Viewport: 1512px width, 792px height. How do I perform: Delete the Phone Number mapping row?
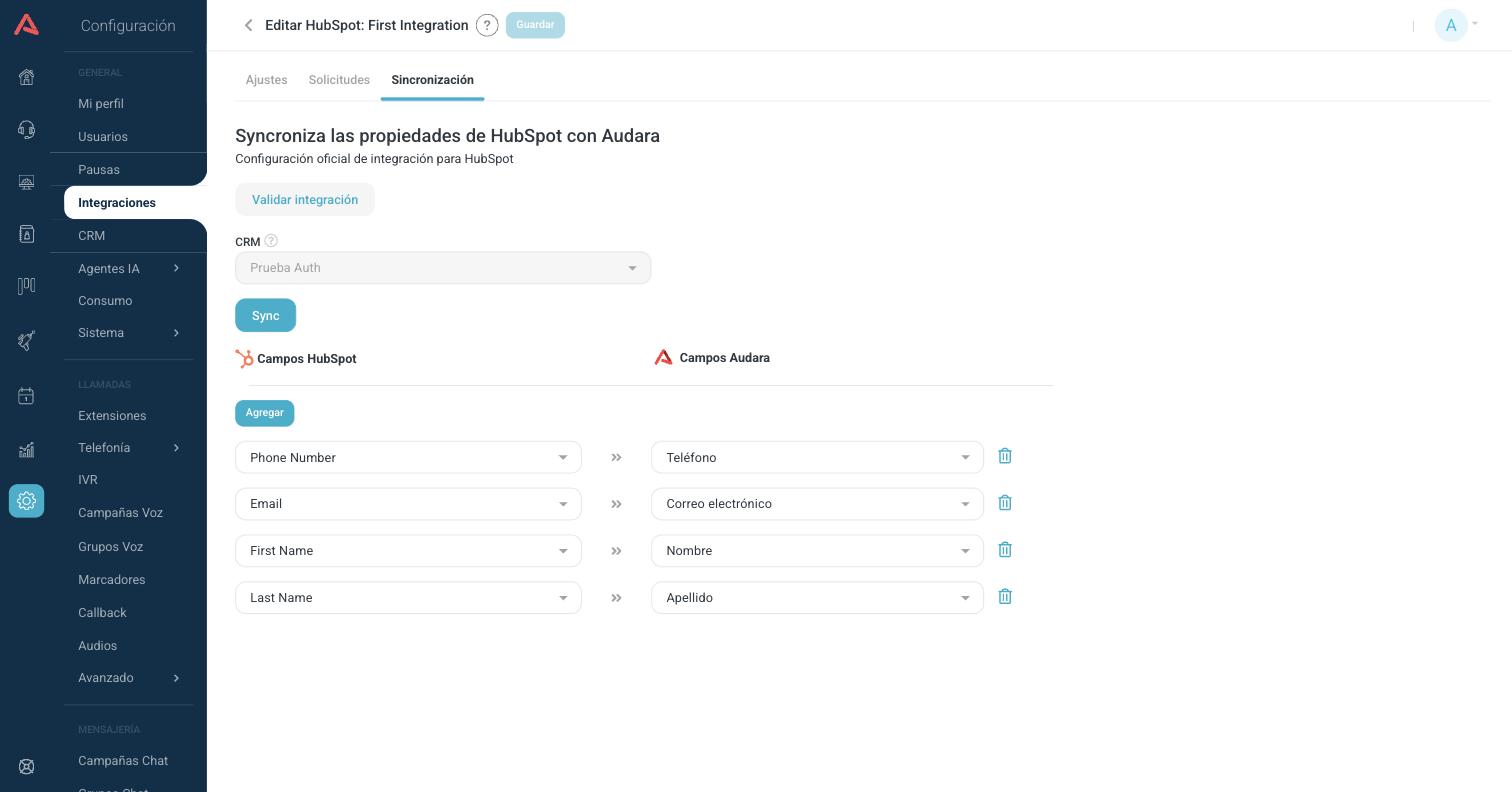click(x=1005, y=456)
